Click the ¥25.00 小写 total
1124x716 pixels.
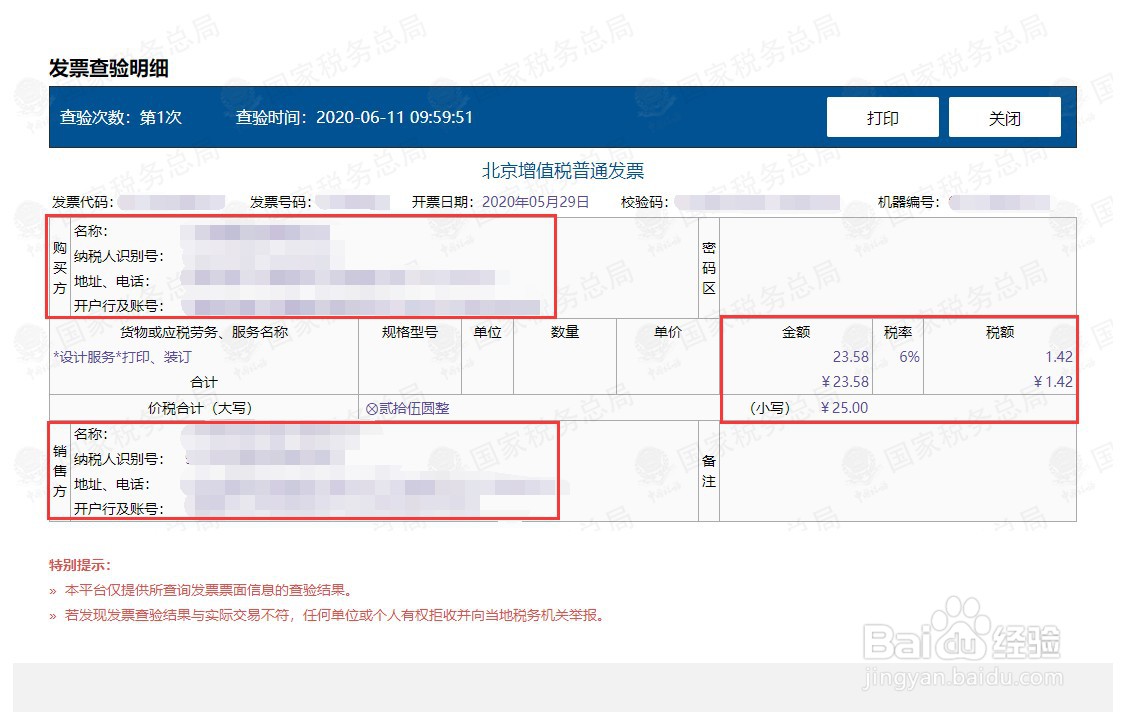point(844,408)
